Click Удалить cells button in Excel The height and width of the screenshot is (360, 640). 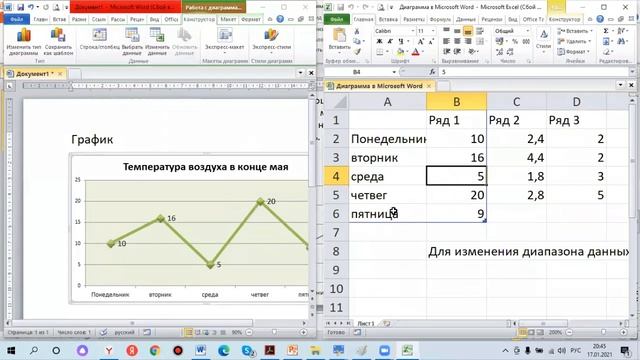pyautogui.click(x=574, y=41)
